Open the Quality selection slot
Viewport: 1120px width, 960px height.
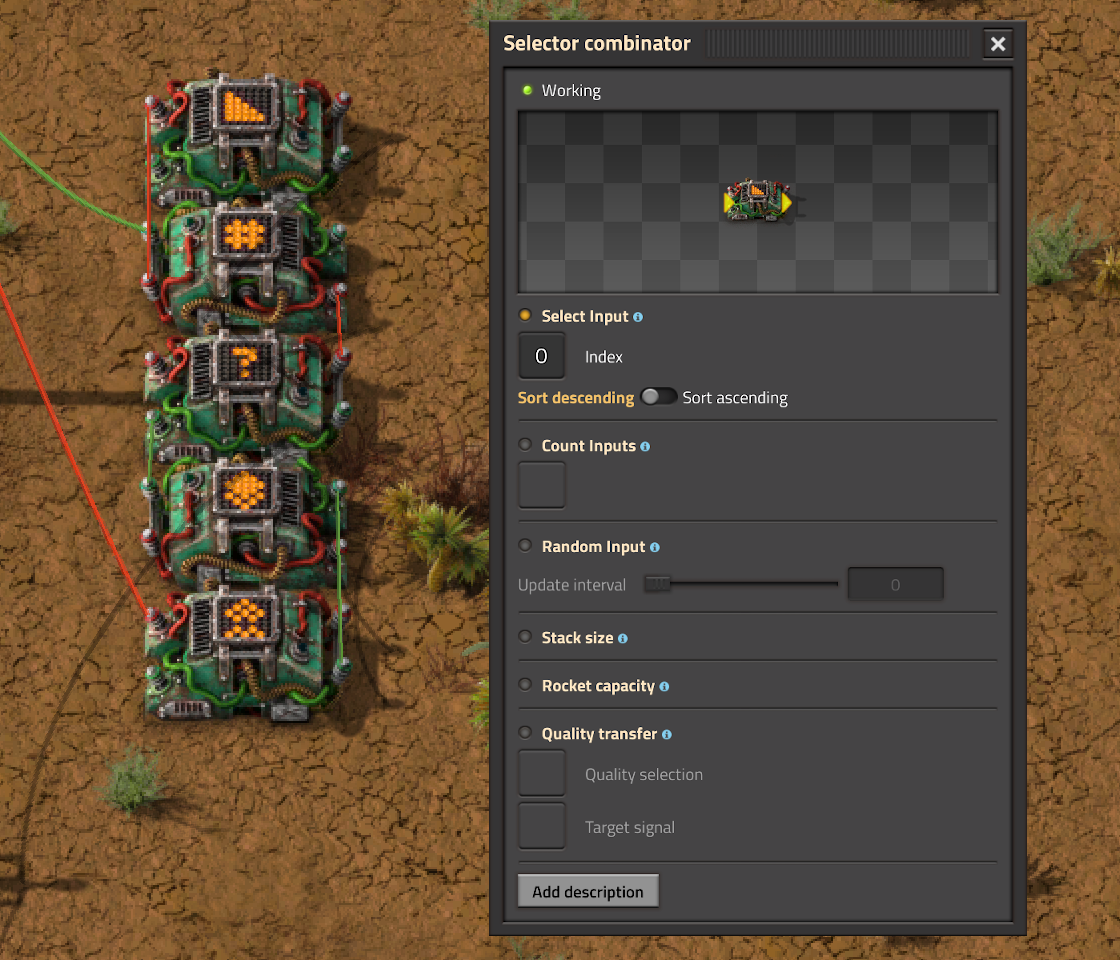[541, 773]
